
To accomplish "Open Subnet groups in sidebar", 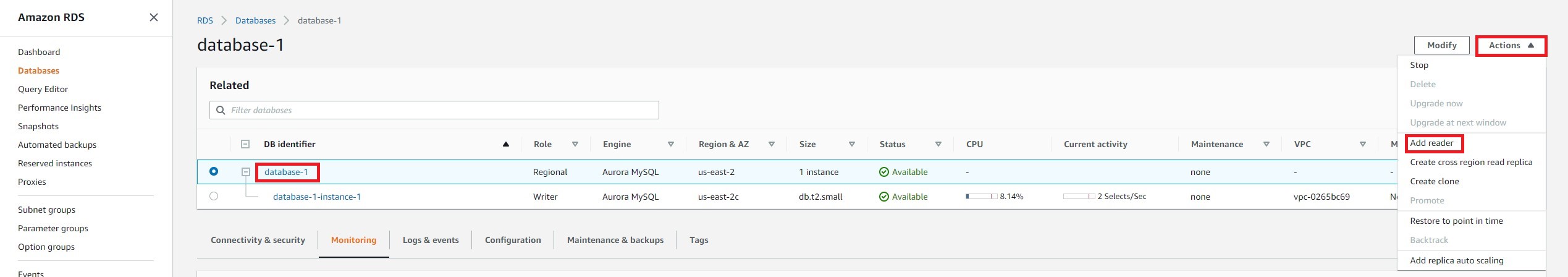I will point(46,210).
